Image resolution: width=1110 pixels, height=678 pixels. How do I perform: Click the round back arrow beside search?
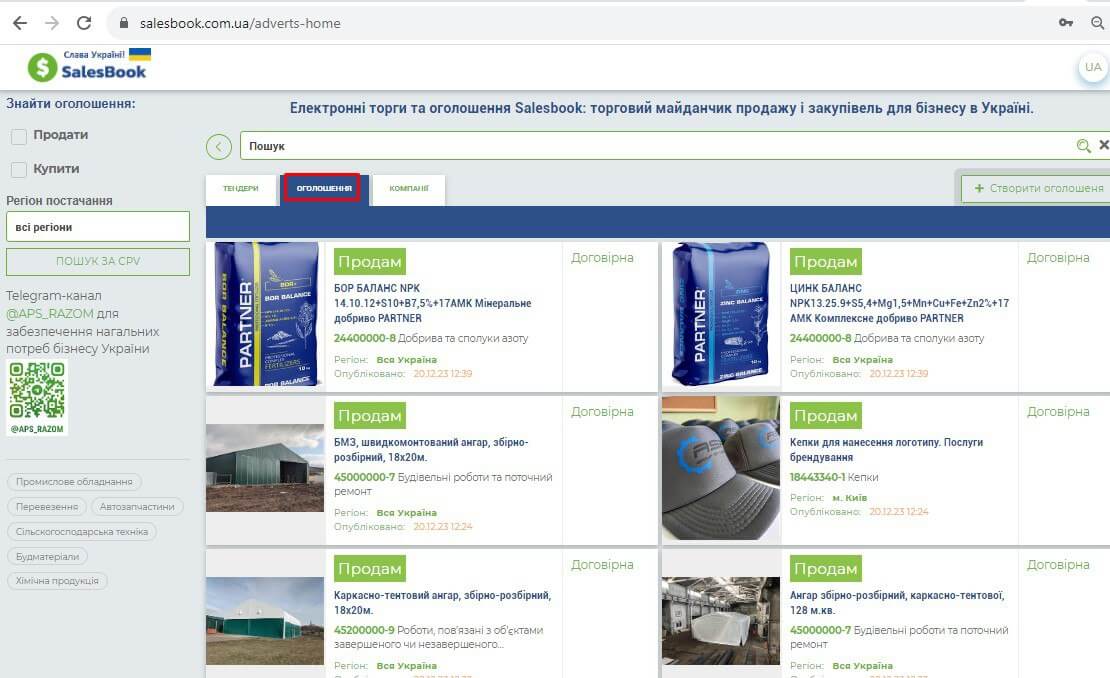click(x=219, y=146)
